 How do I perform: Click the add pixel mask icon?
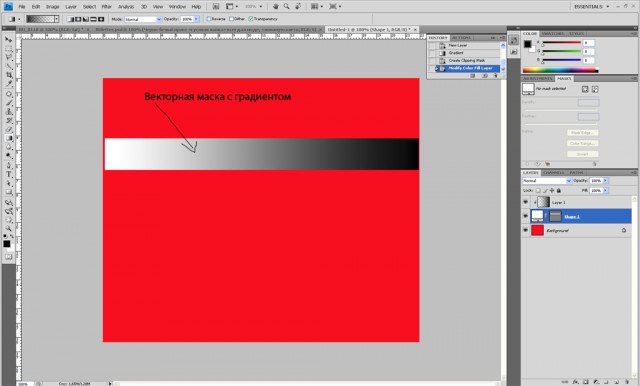point(585,89)
